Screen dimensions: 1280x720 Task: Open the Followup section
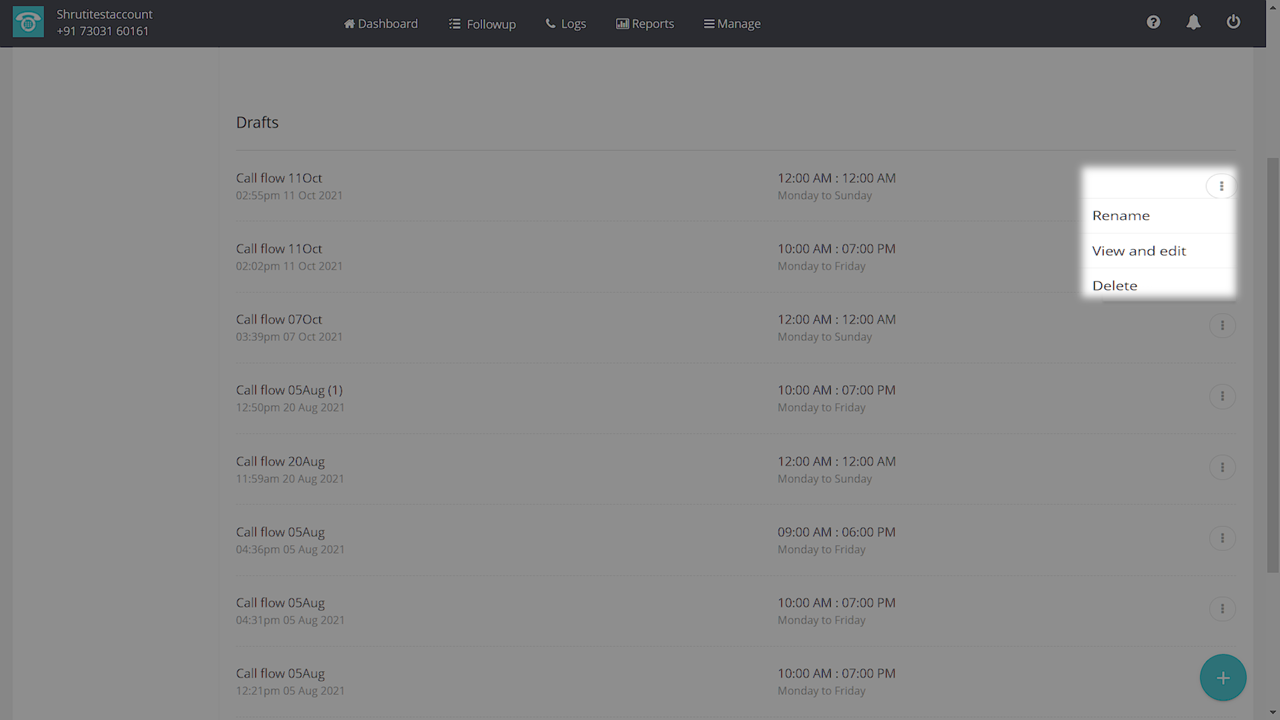click(x=482, y=24)
